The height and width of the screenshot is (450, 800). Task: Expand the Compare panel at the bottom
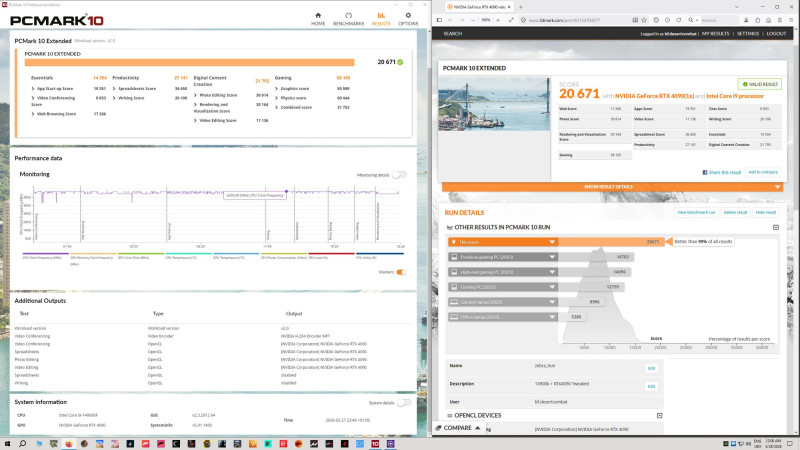tap(458, 428)
